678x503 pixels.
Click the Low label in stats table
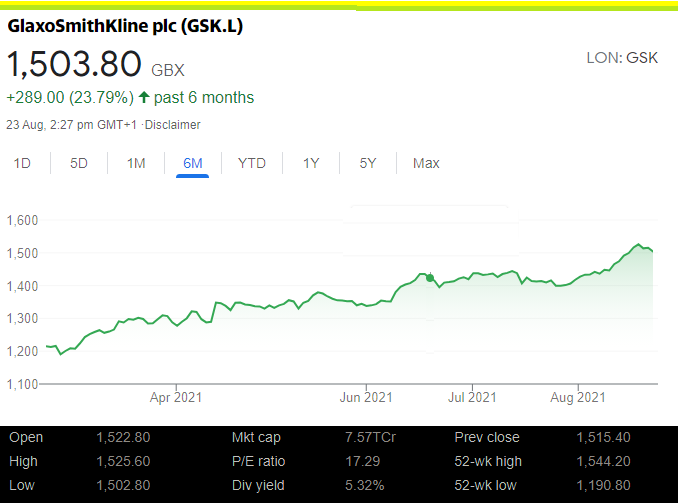point(22,485)
